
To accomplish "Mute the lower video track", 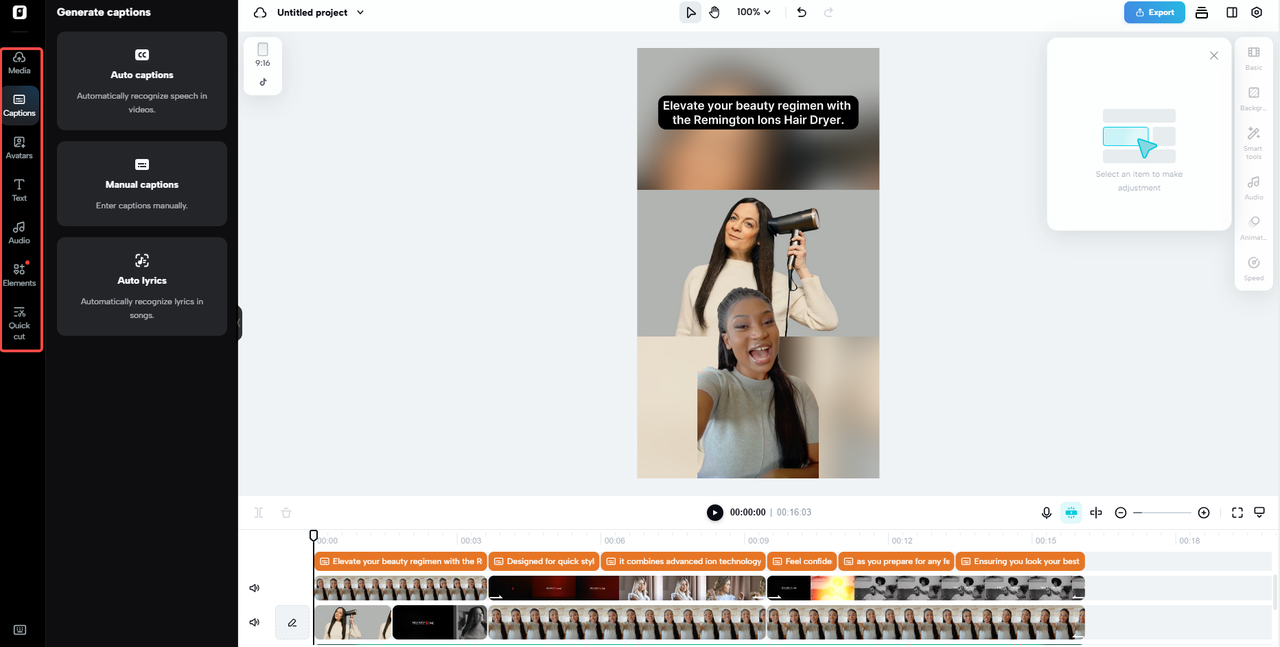I will click(254, 622).
